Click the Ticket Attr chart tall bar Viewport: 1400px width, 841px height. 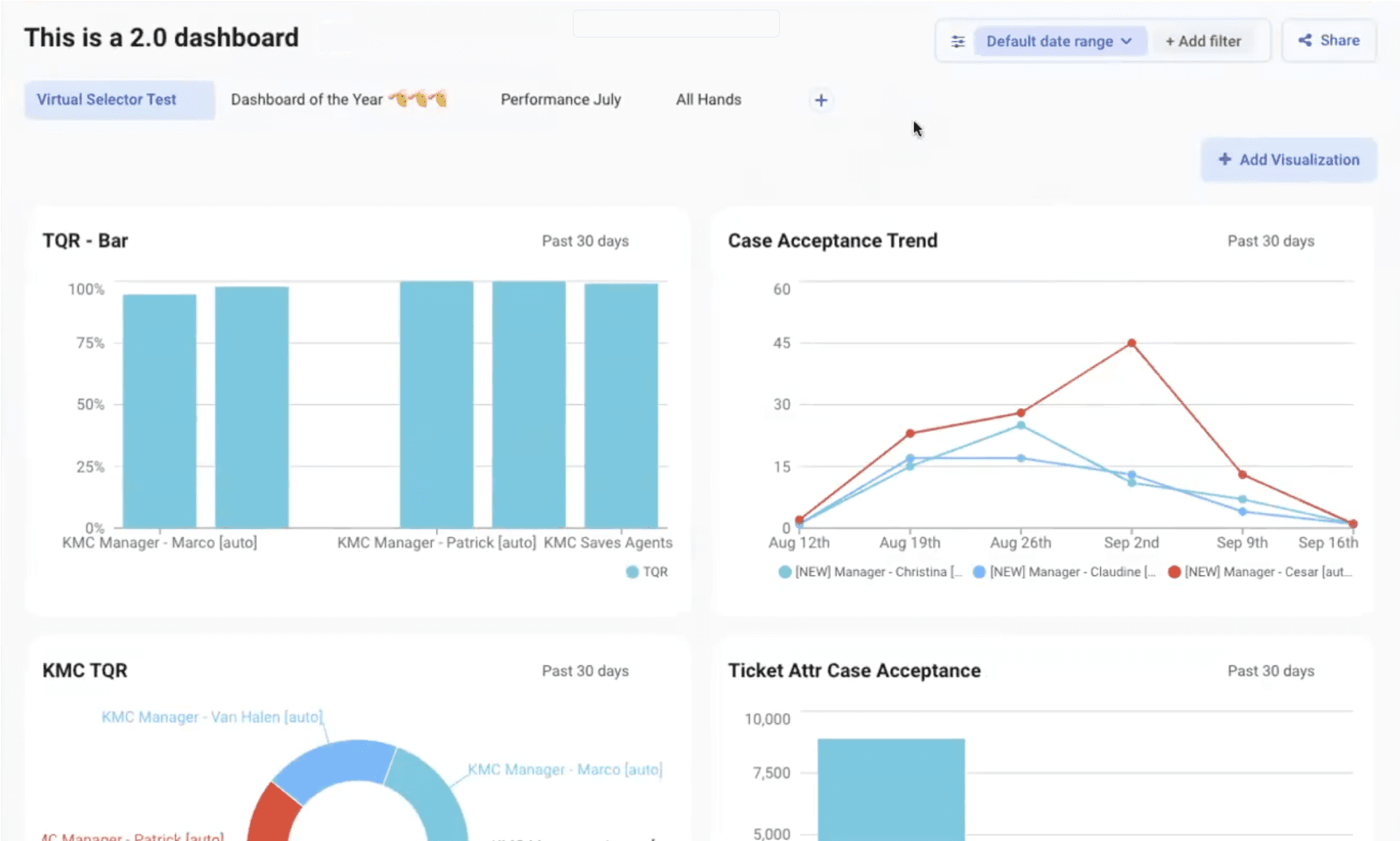(x=891, y=789)
